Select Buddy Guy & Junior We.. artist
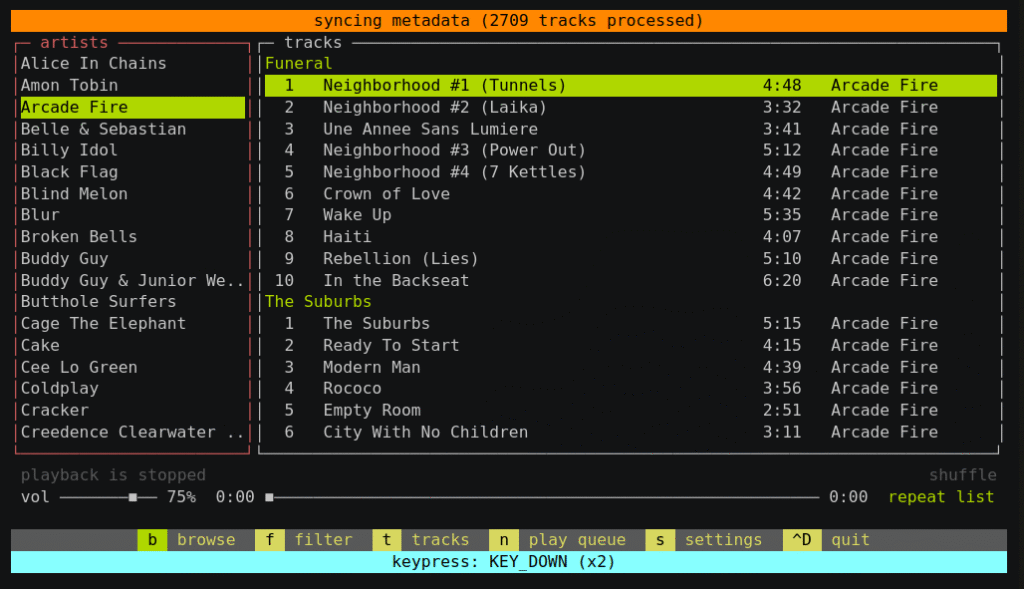The image size is (1024, 589). coord(133,280)
